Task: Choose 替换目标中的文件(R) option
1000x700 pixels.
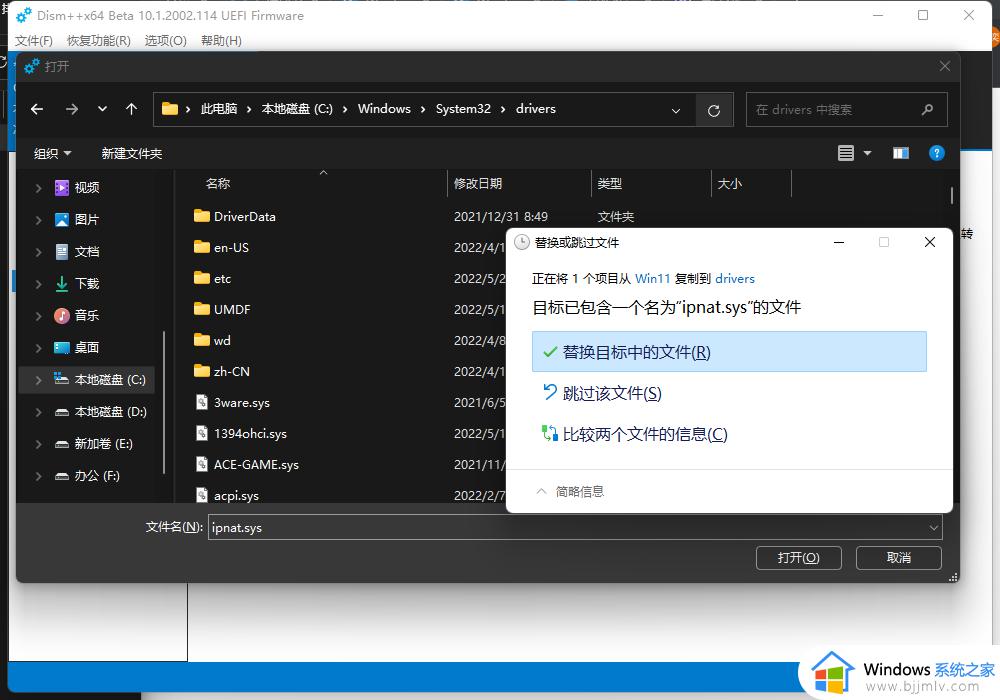Action: coord(729,352)
